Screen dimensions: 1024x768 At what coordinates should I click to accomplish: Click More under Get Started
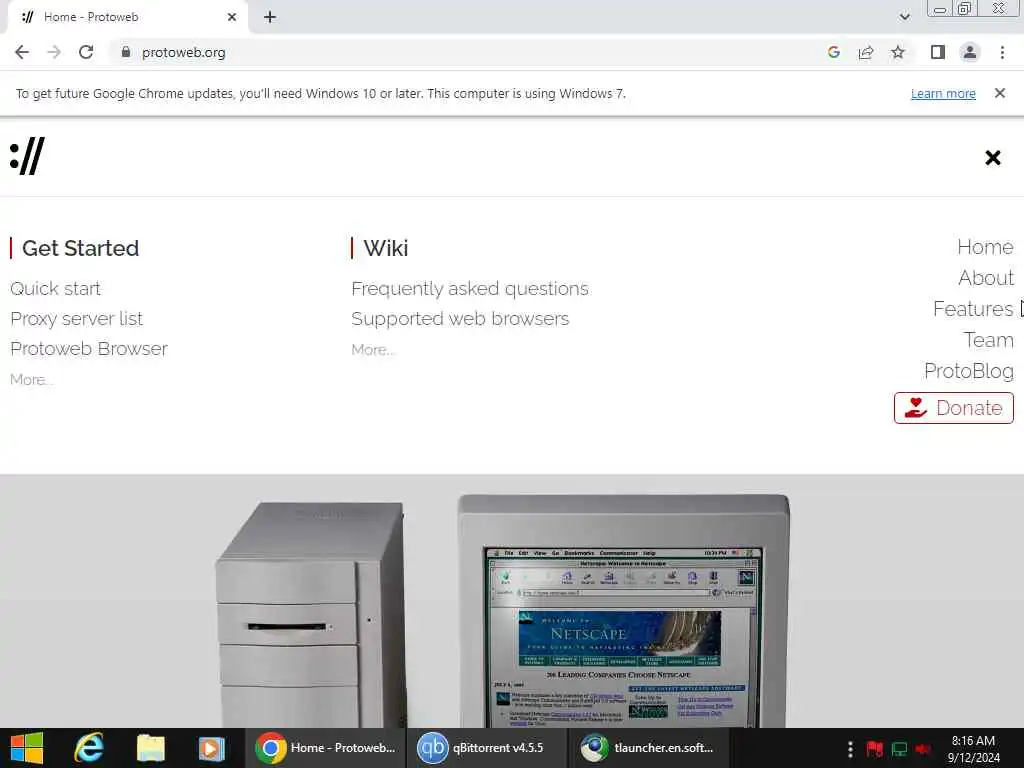tap(31, 379)
